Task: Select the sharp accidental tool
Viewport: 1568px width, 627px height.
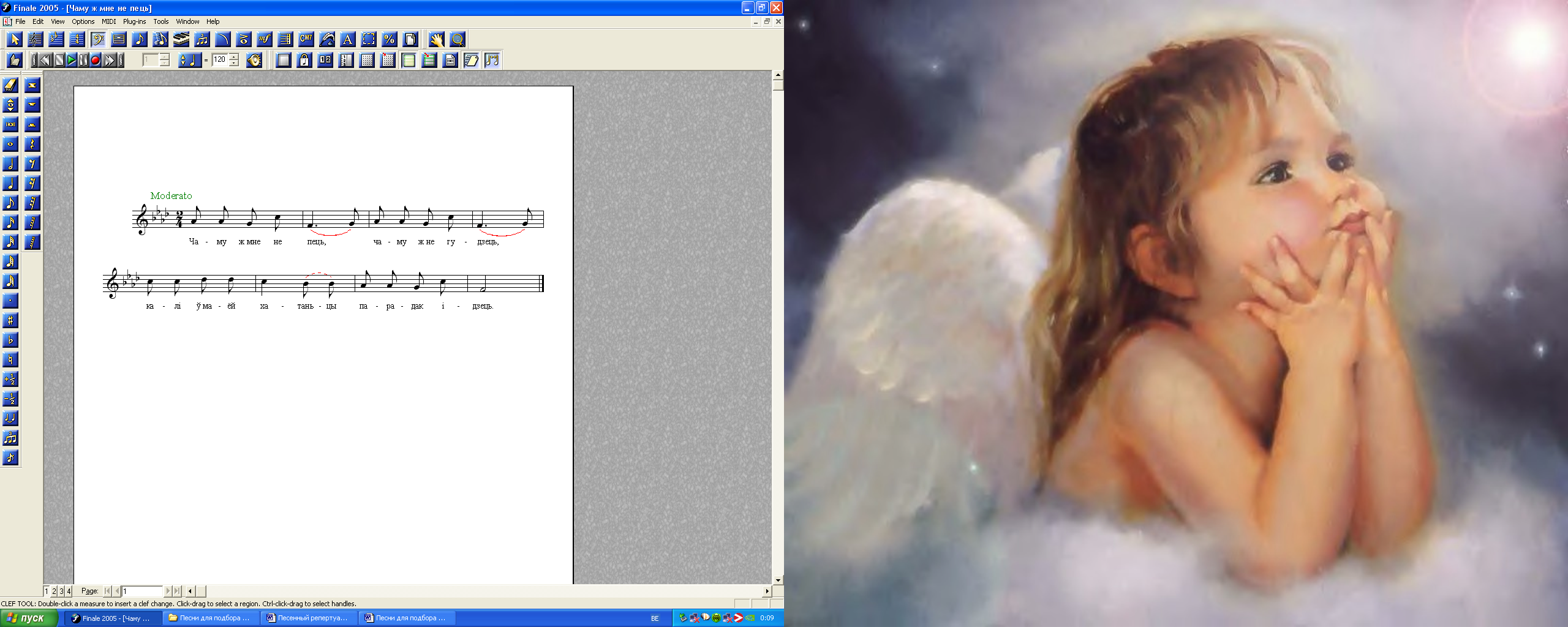Action: 10,320
